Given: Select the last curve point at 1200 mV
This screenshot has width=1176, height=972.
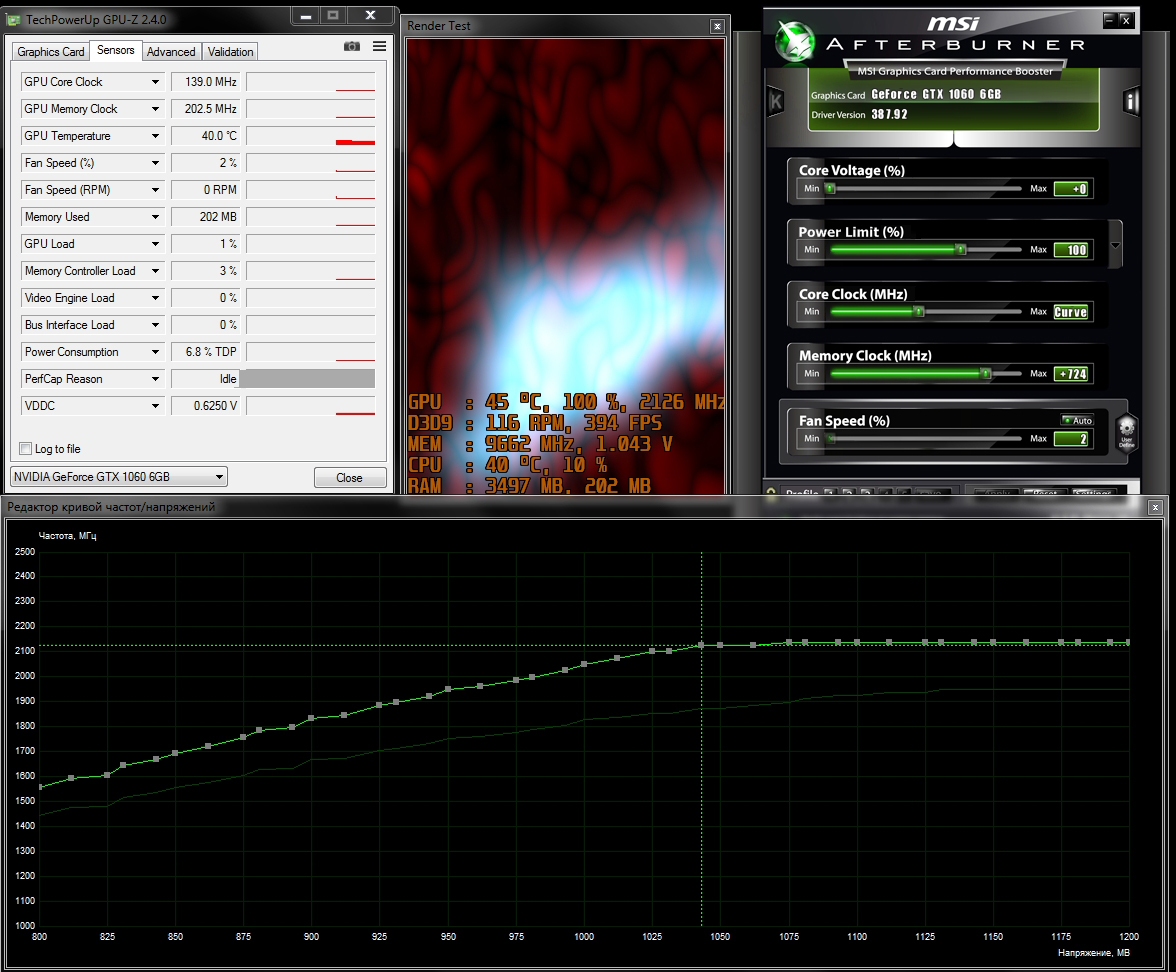Looking at the screenshot, I should click(x=1128, y=642).
